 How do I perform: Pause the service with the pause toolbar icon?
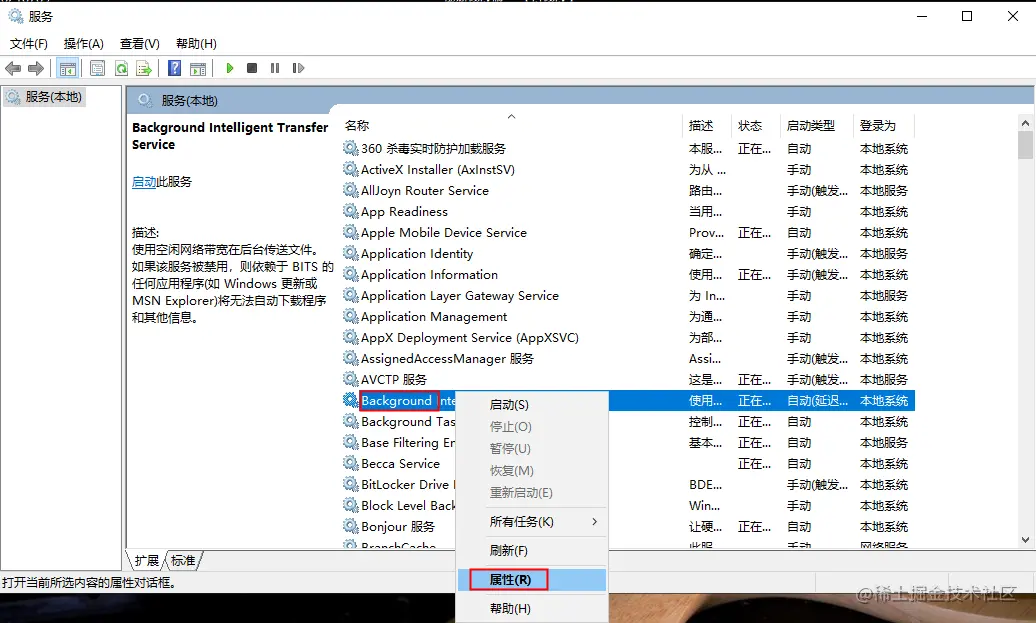click(x=275, y=68)
